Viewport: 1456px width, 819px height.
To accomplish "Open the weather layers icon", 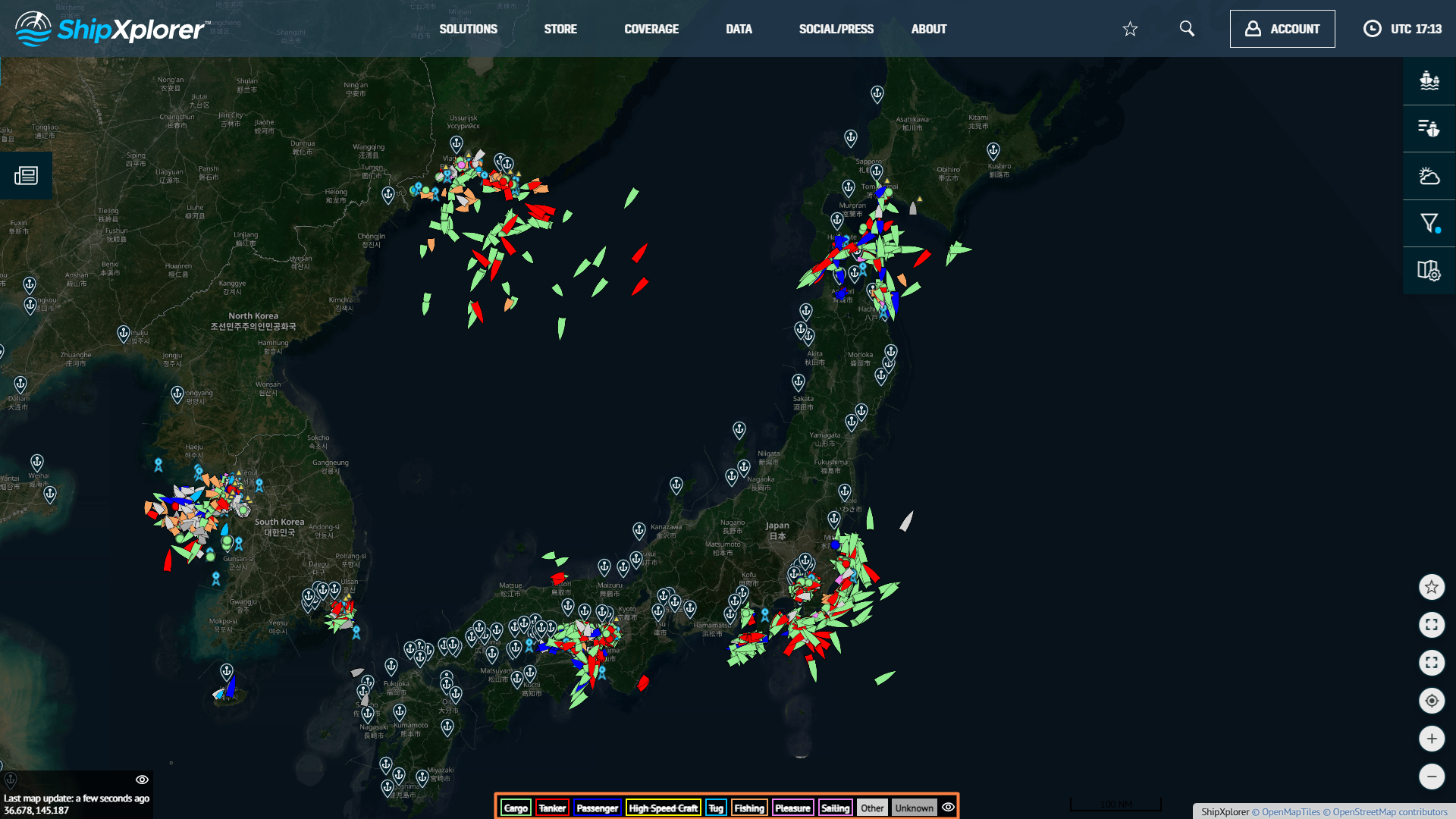I will click(1429, 176).
